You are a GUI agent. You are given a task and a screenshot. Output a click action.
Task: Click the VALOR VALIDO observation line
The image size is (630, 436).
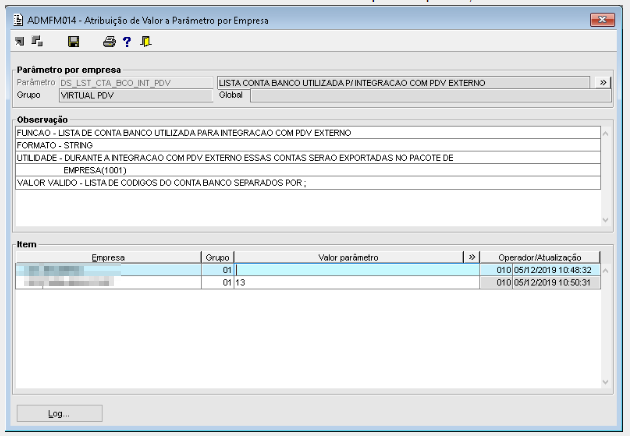[308, 183]
